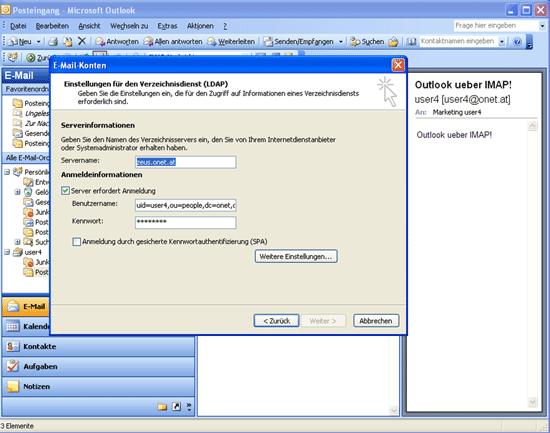Click the blue help icon in toolbar
This screenshot has height=433, width=550.
[x=517, y=41]
